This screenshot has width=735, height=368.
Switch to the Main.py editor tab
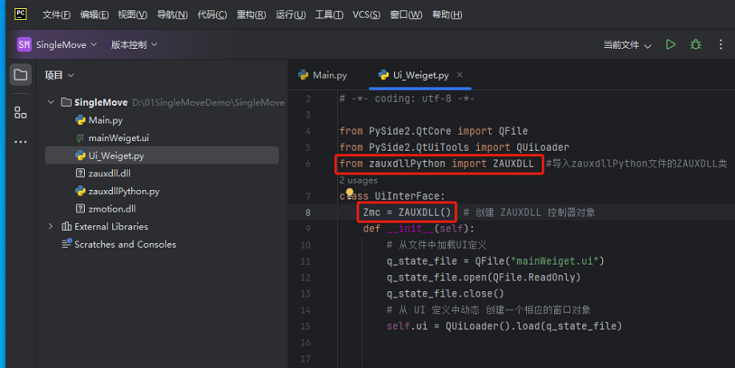coord(322,75)
